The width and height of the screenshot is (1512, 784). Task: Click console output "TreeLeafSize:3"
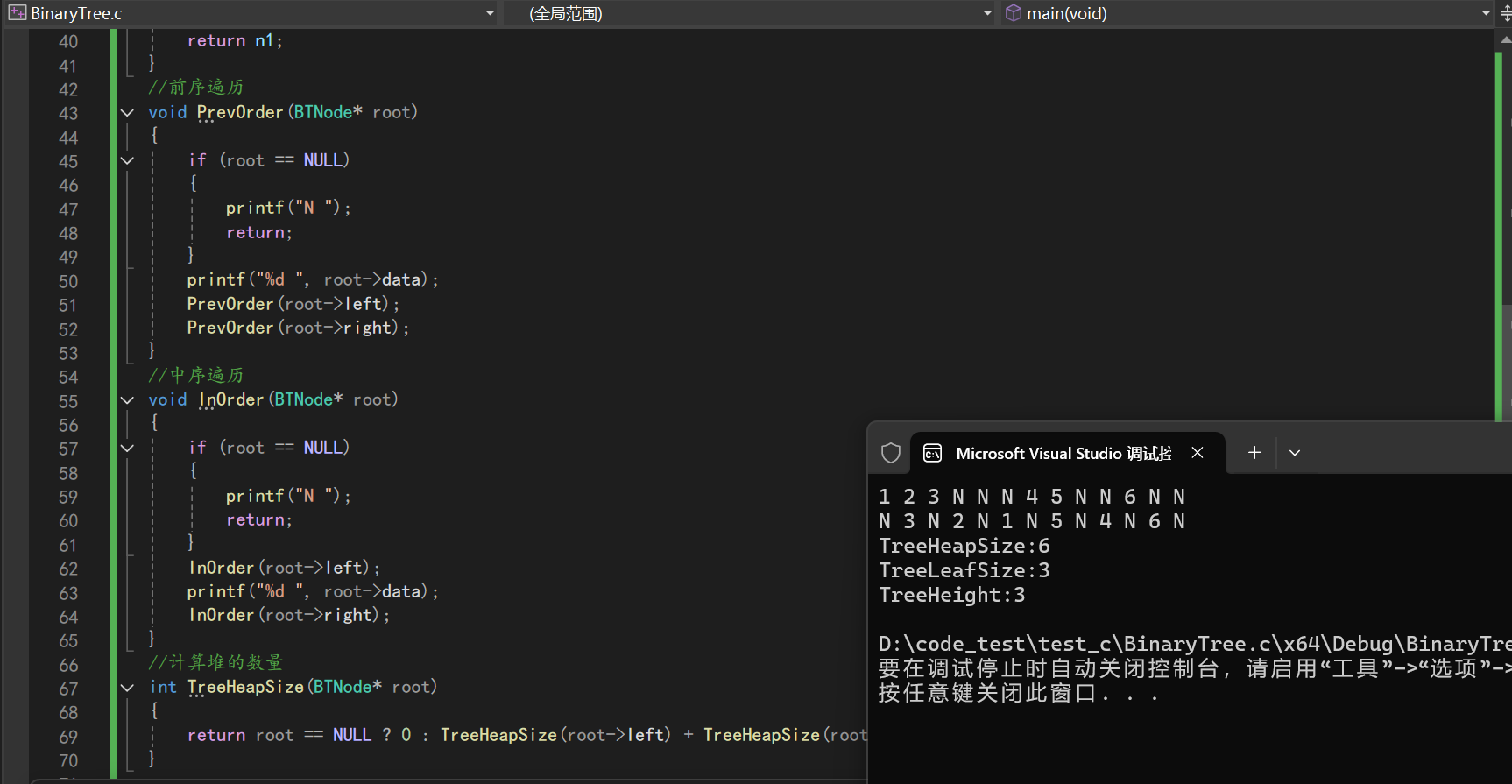click(964, 570)
